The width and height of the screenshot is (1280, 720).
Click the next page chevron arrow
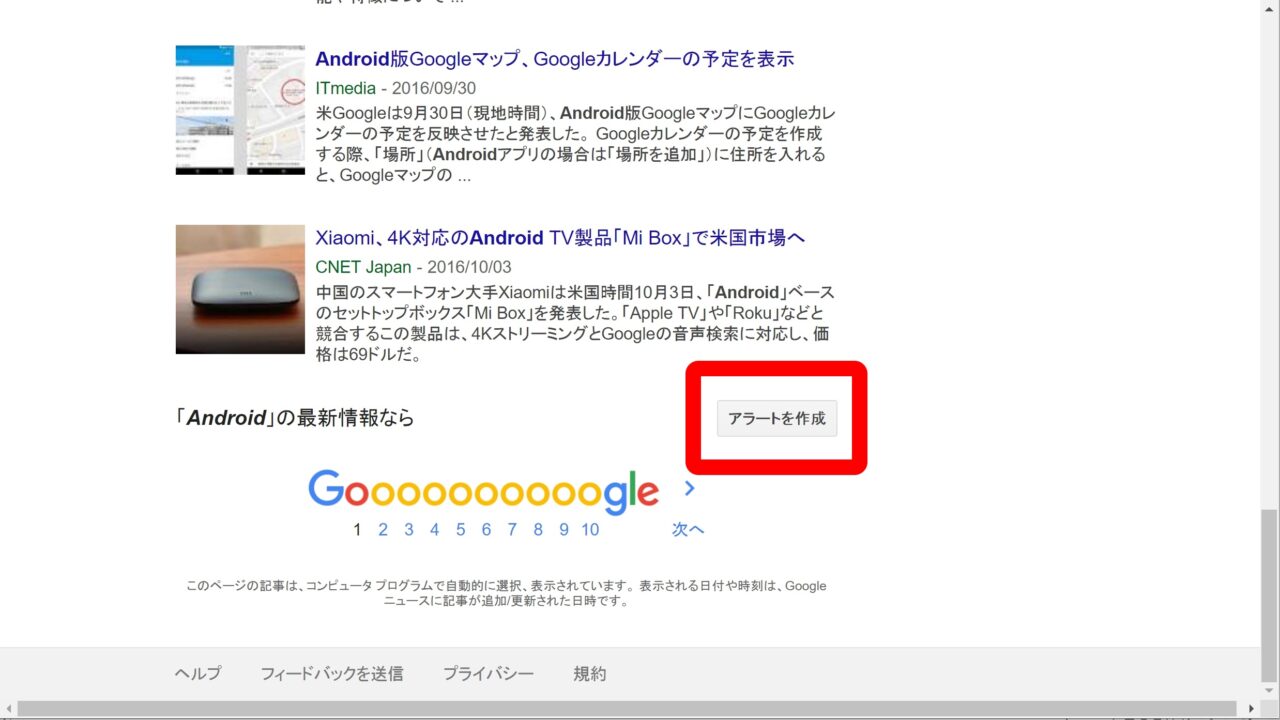(x=689, y=489)
